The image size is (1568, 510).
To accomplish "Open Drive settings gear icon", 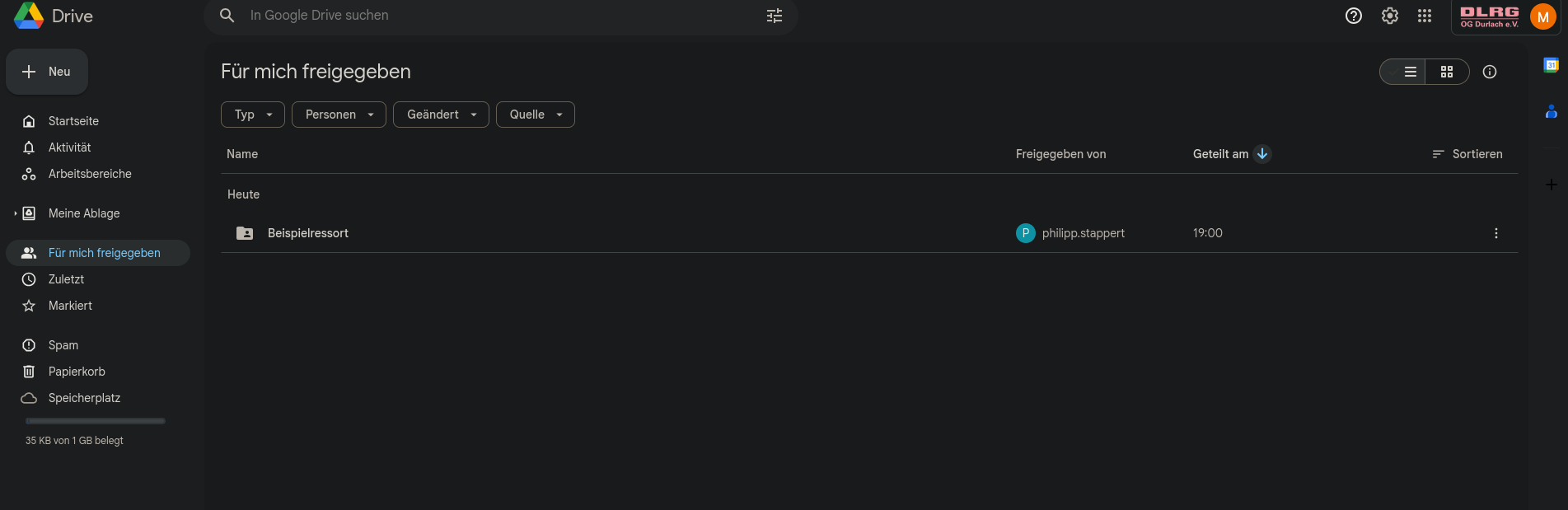I will pos(1389,16).
